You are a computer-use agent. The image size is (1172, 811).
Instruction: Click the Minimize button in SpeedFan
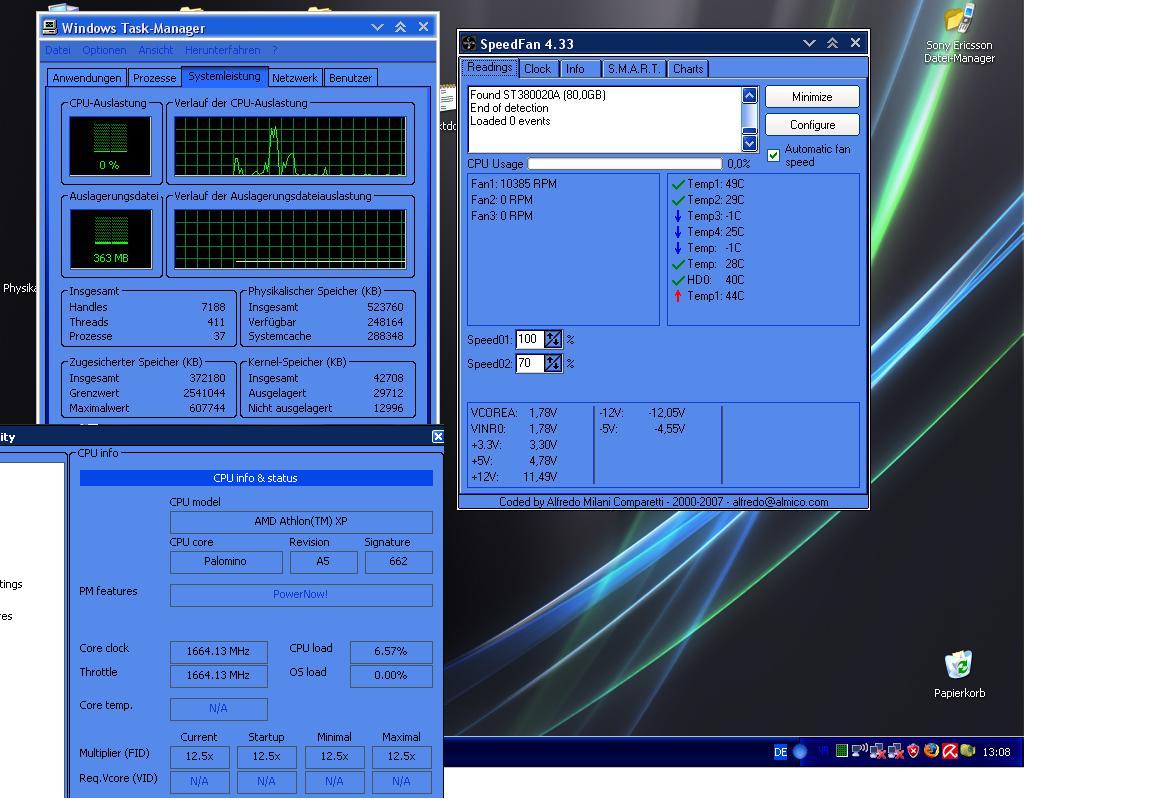tap(812, 97)
